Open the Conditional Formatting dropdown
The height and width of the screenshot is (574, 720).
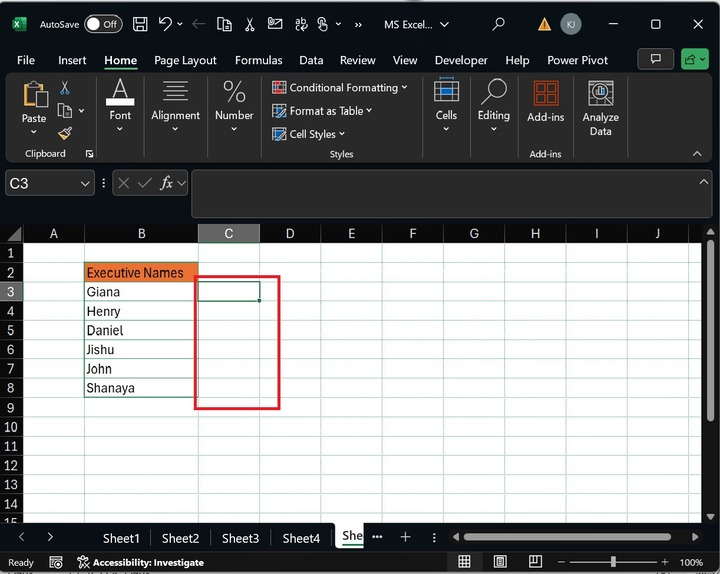[340, 88]
